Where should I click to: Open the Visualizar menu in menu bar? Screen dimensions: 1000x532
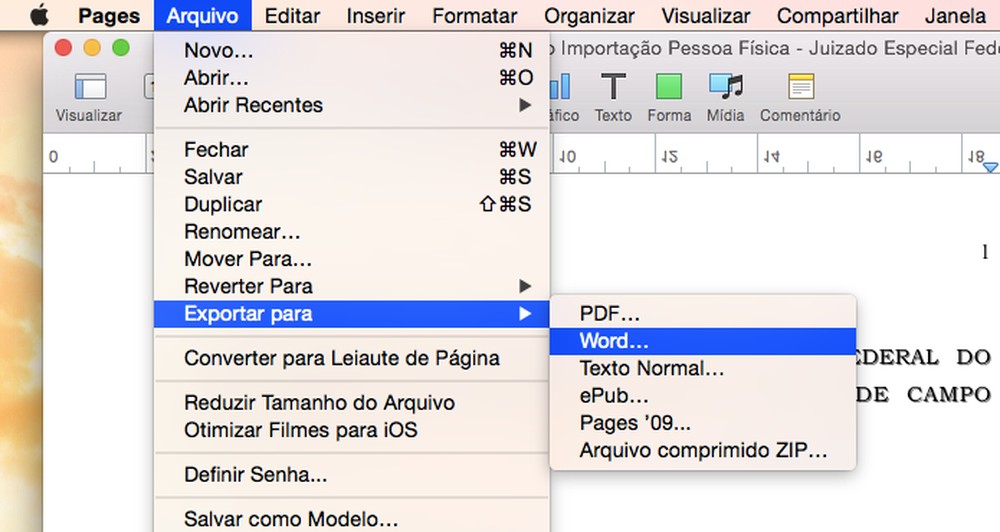[x=705, y=15]
